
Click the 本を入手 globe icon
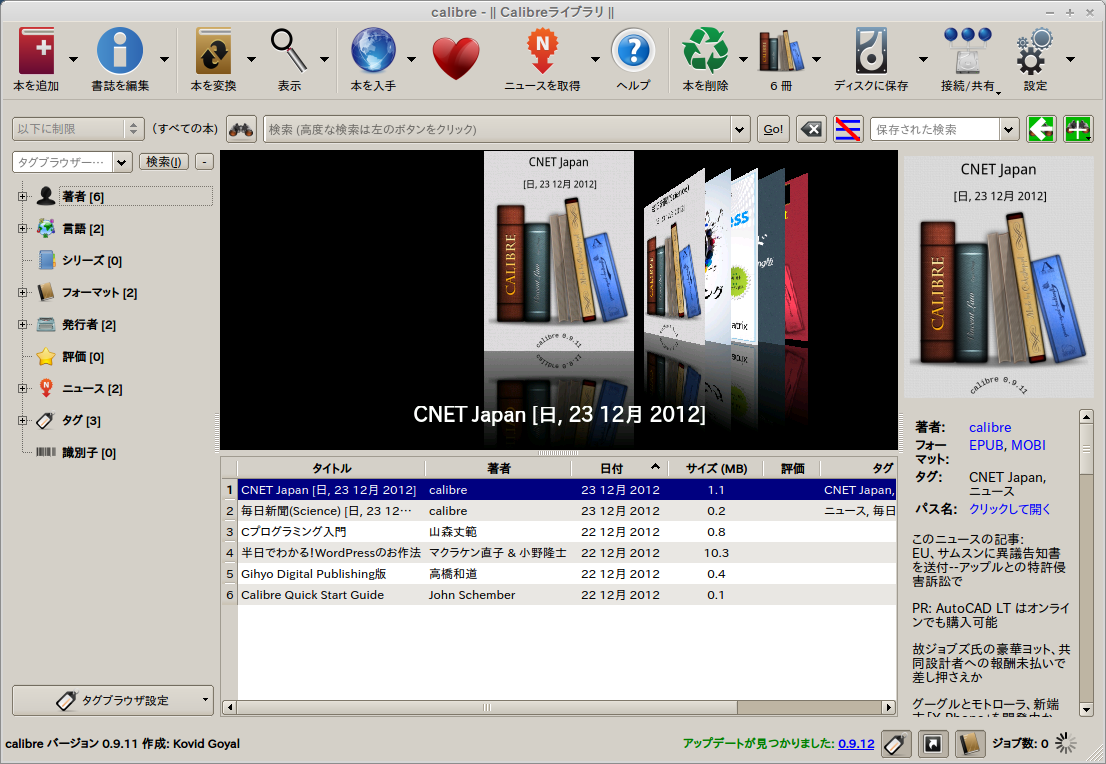coord(373,51)
